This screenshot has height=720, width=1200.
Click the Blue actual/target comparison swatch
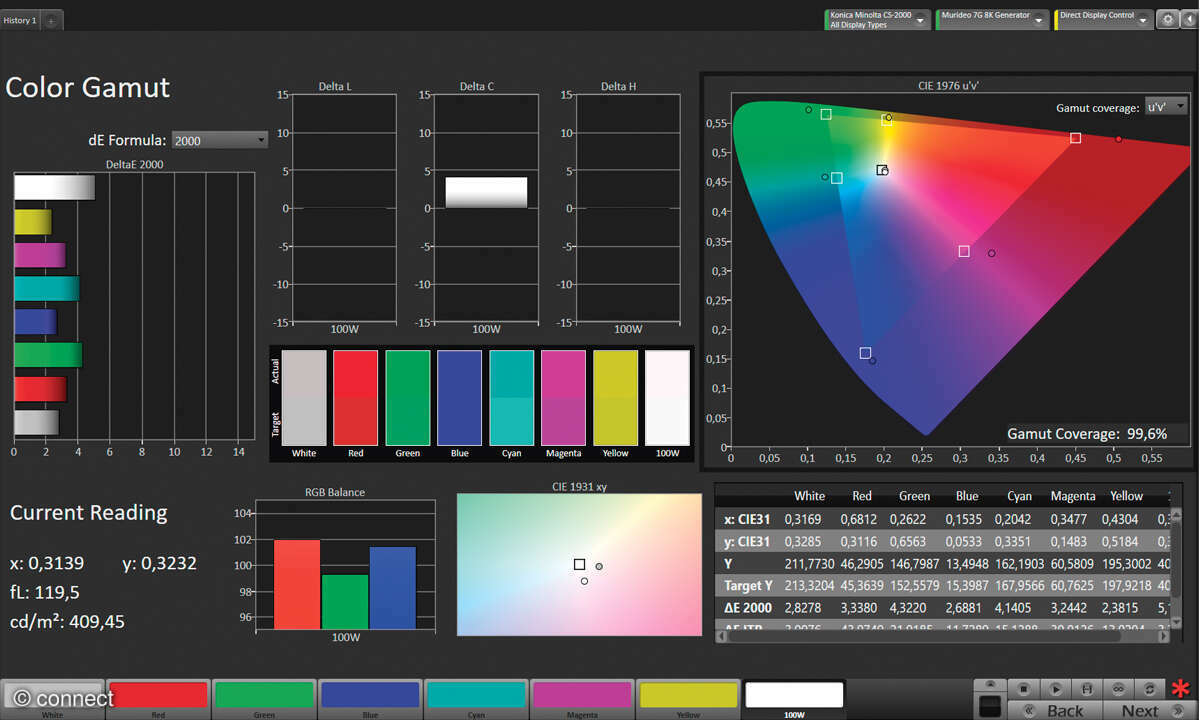pyautogui.click(x=460, y=397)
